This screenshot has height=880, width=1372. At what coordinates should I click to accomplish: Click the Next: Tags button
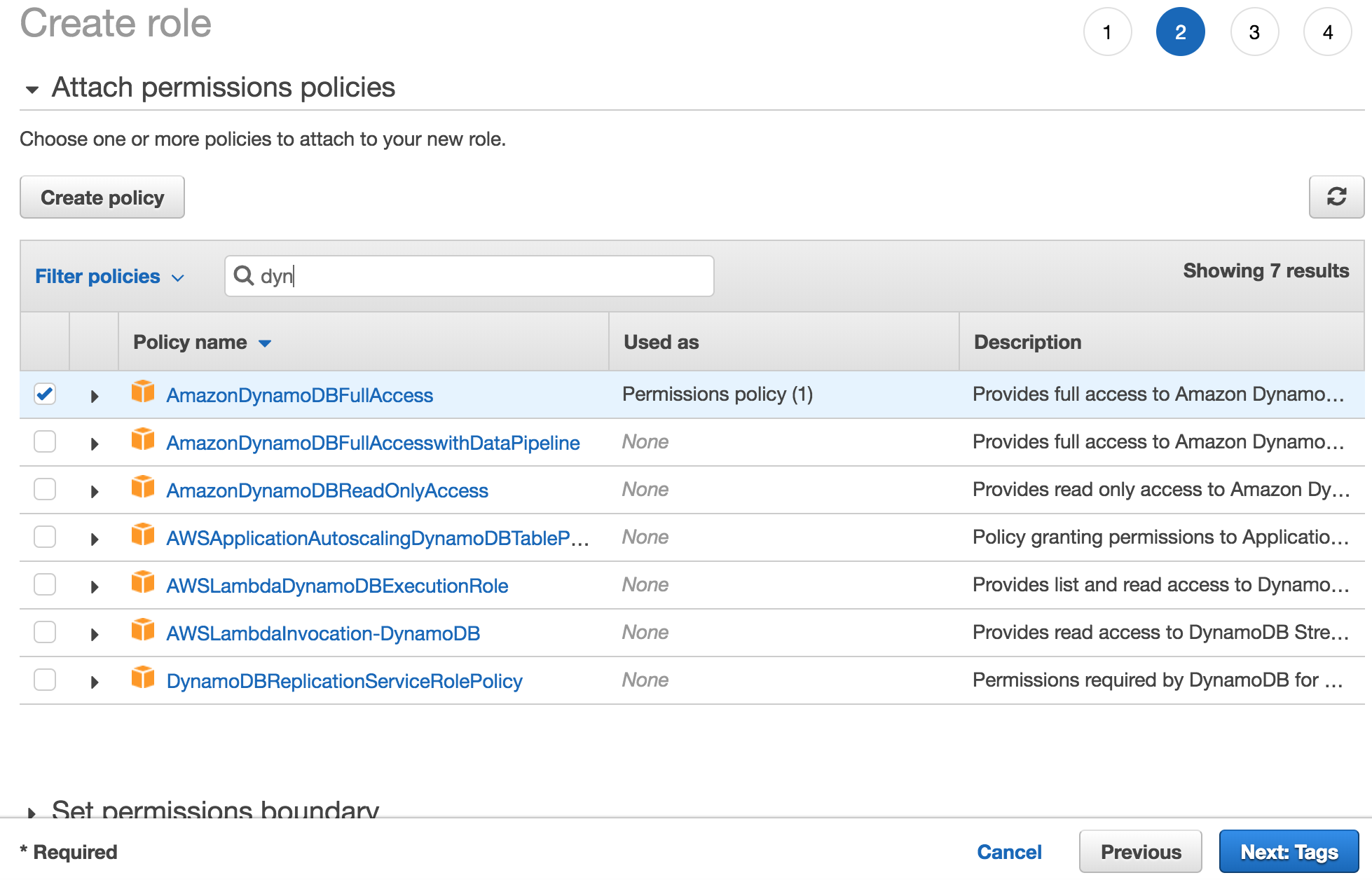(1288, 852)
